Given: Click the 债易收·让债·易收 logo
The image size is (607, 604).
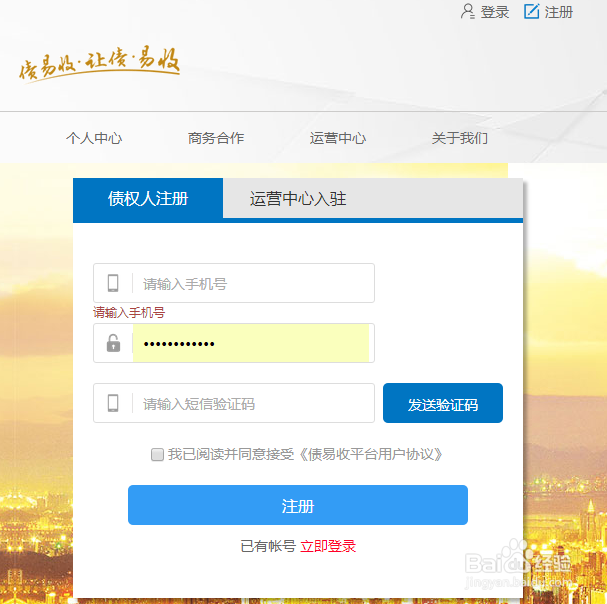Looking at the screenshot, I should tap(99, 63).
